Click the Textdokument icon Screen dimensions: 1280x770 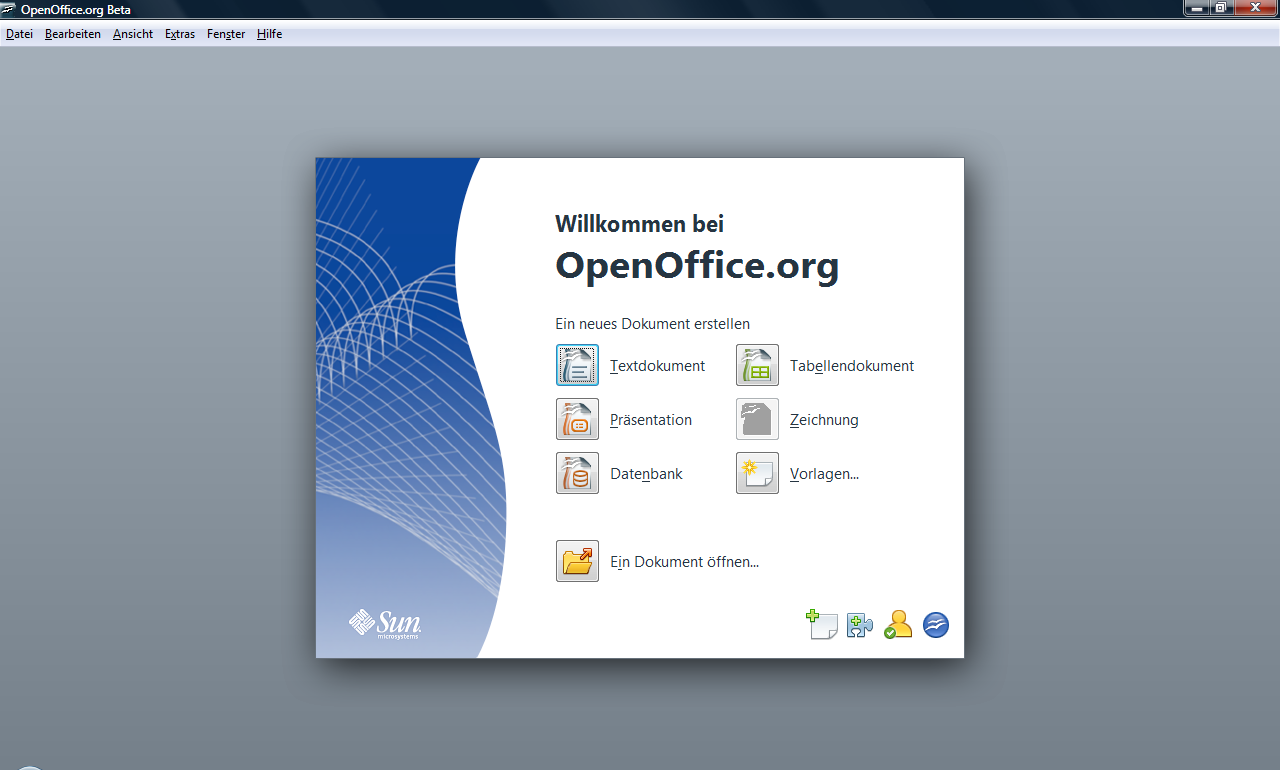point(577,366)
